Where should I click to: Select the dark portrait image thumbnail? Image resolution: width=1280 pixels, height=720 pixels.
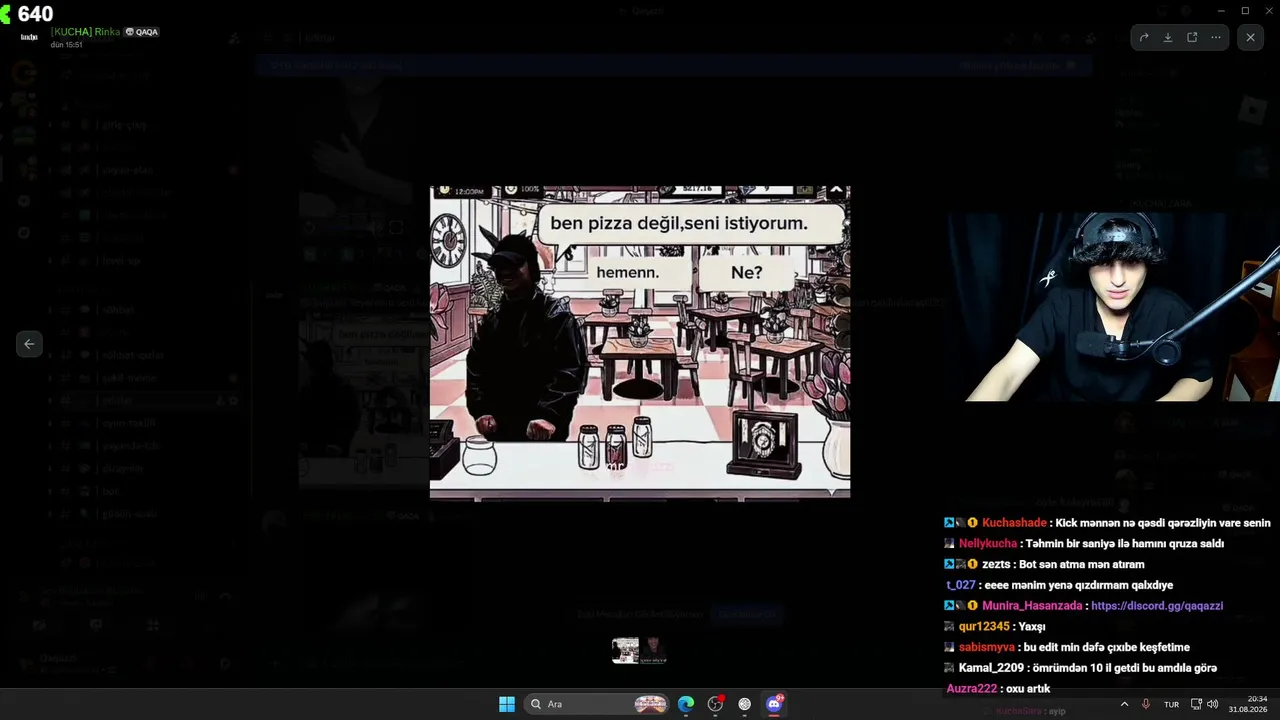pyautogui.click(x=654, y=651)
